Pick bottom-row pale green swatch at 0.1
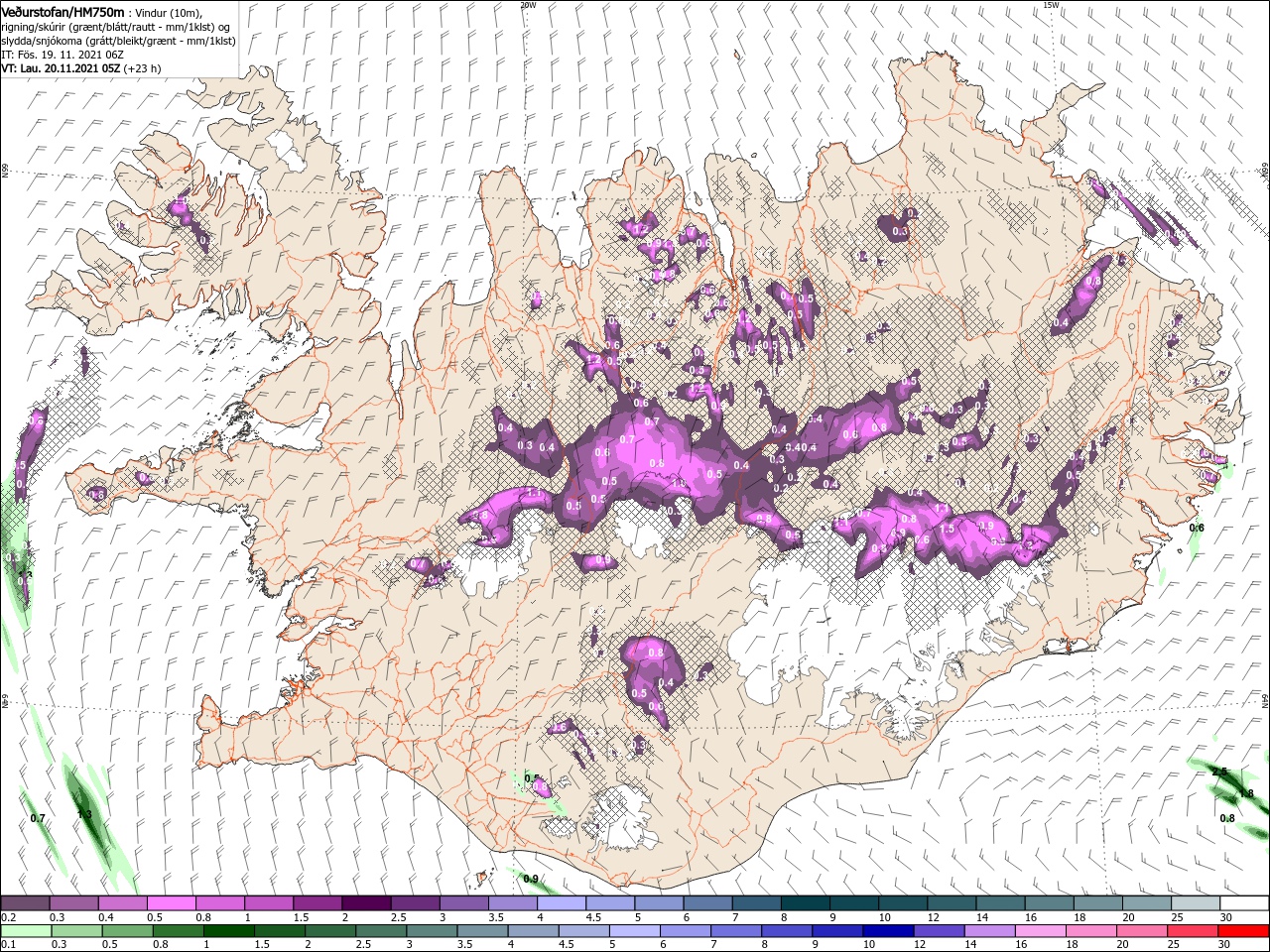 (26, 931)
